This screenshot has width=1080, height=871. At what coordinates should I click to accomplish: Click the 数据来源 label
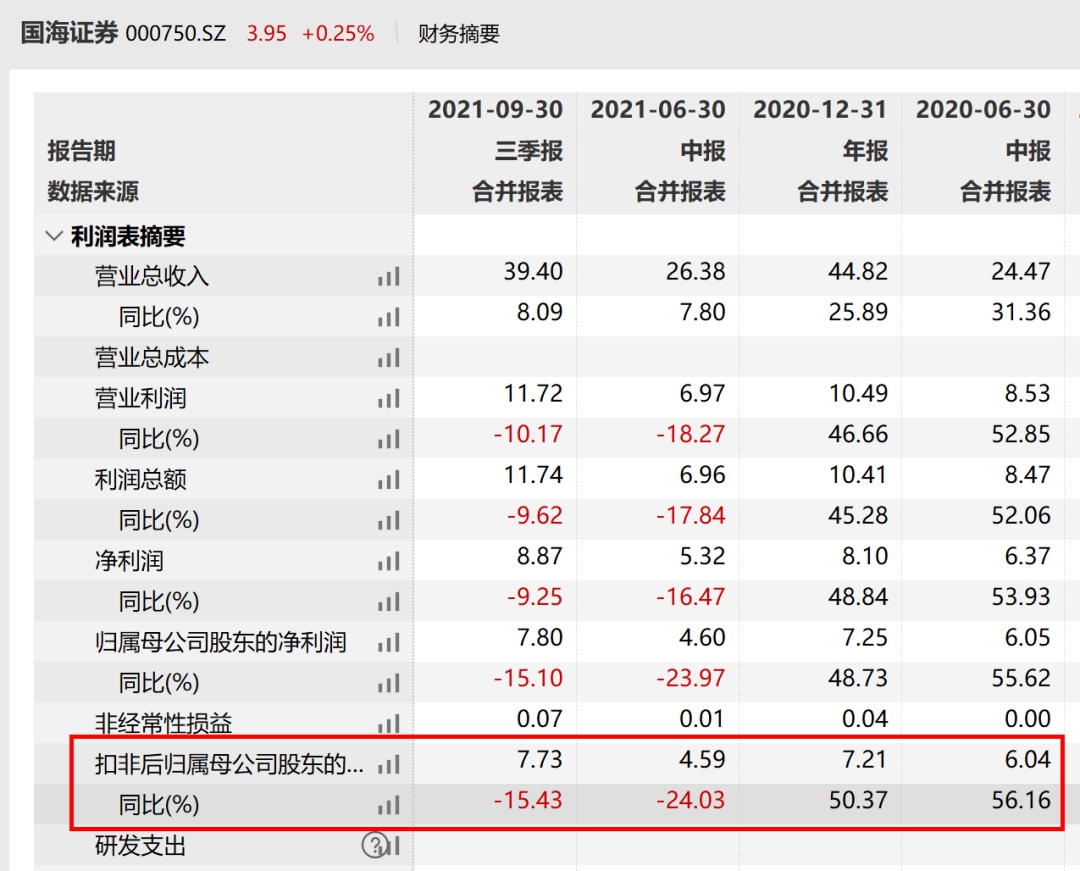(x=93, y=191)
